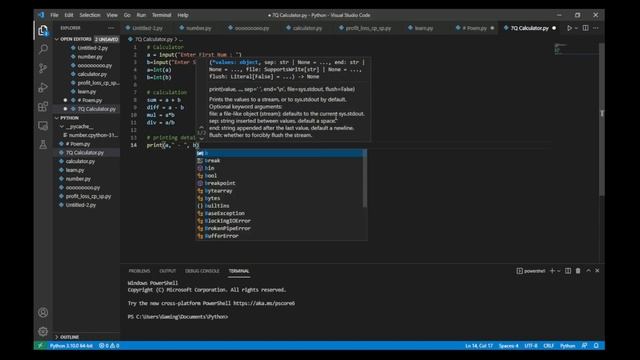Open the terminal launch profile dropdown
The height and width of the screenshot is (360, 640).
click(559, 271)
